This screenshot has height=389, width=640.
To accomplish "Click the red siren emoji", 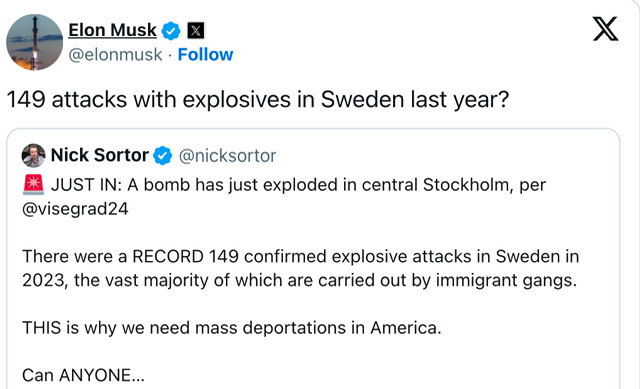I will [33, 184].
